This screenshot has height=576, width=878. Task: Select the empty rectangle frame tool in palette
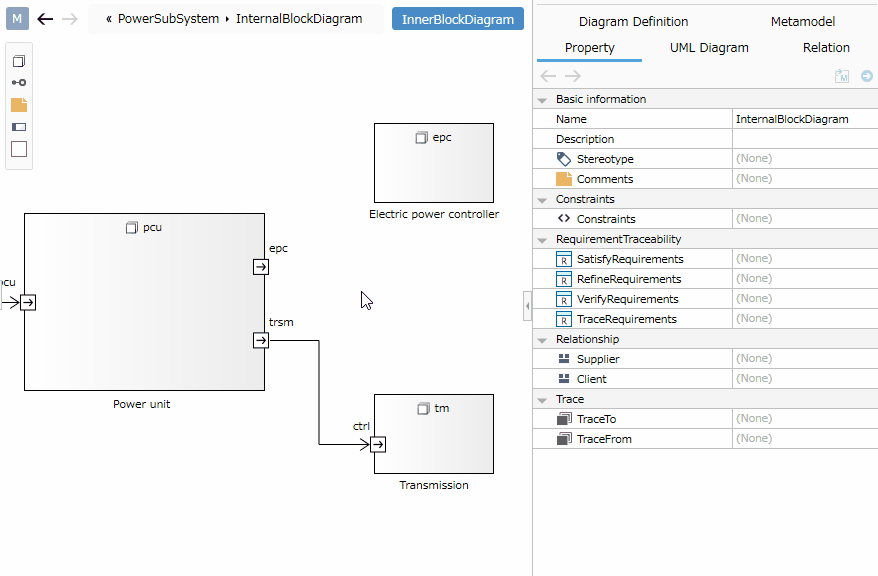point(19,149)
